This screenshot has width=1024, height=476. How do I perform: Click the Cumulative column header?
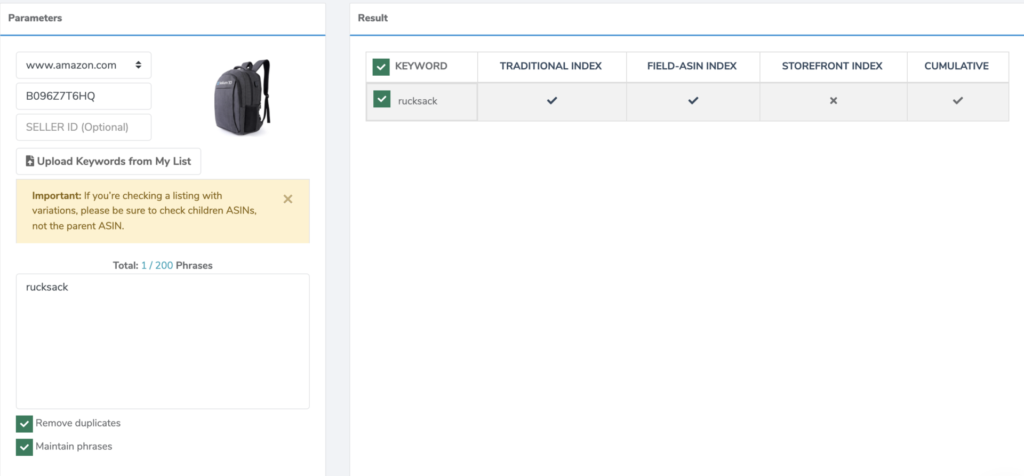957,67
